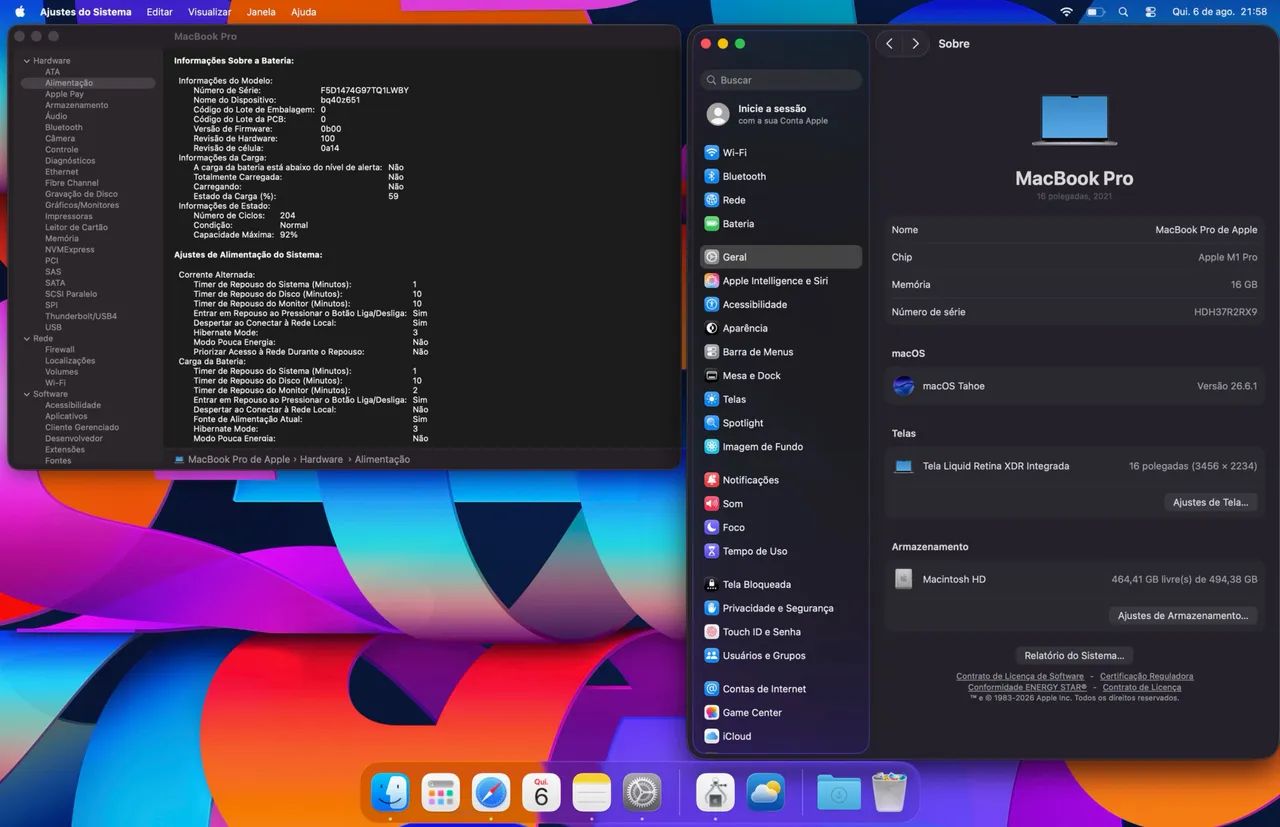The height and width of the screenshot is (827, 1280).
Task: Open the Downloads folder in the Dock
Action: tap(838, 793)
